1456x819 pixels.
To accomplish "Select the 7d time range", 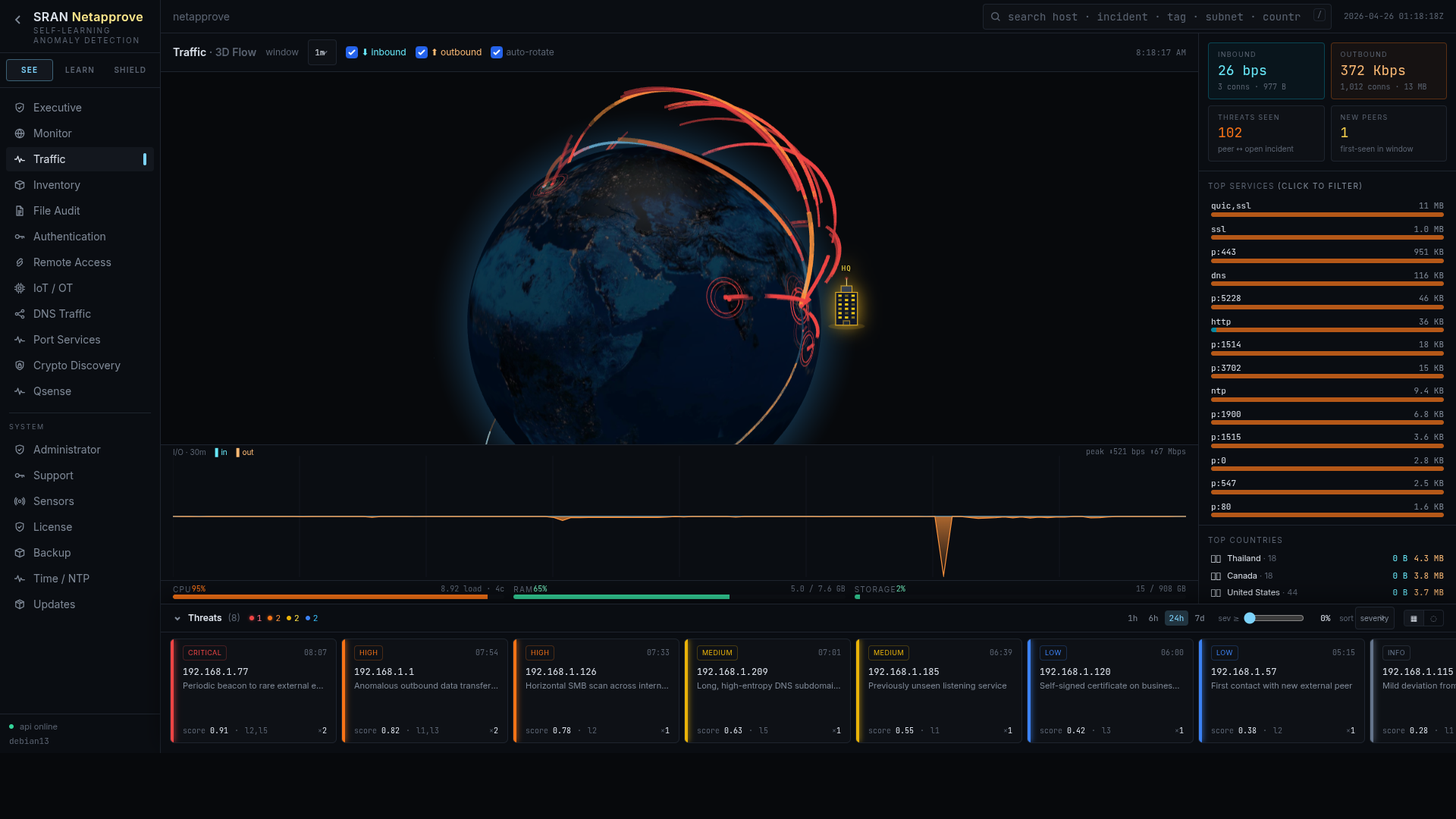I will point(1199,618).
